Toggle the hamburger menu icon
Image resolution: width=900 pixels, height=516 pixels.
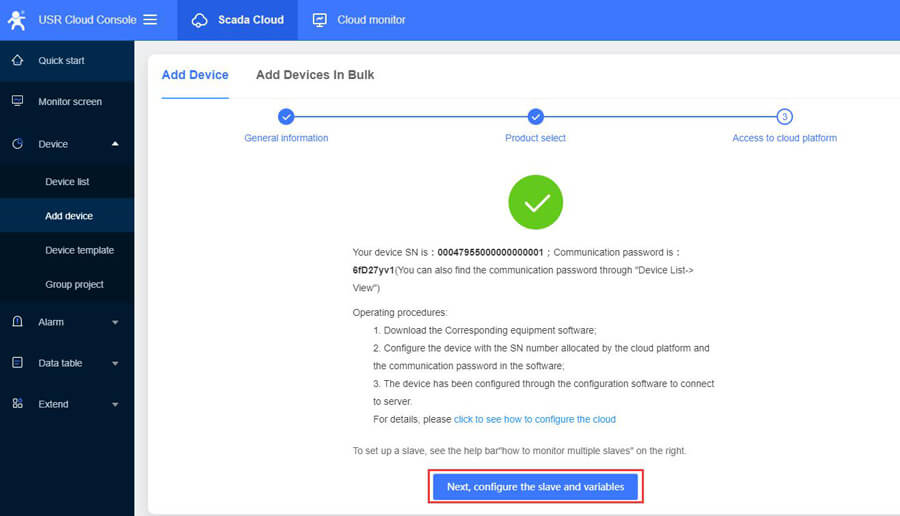pos(150,20)
